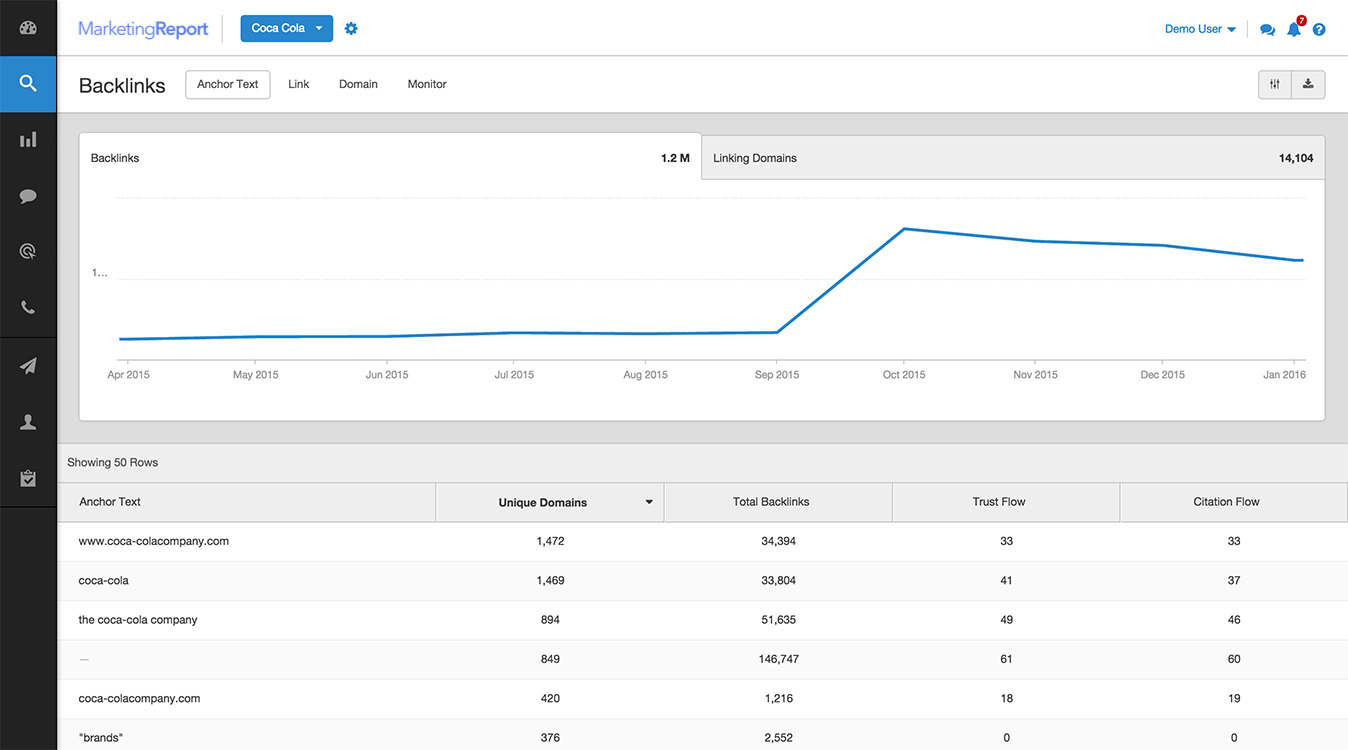The width and height of the screenshot is (1348, 750).
Task: Open the clipboard checklist sidebar icon
Action: 28,478
